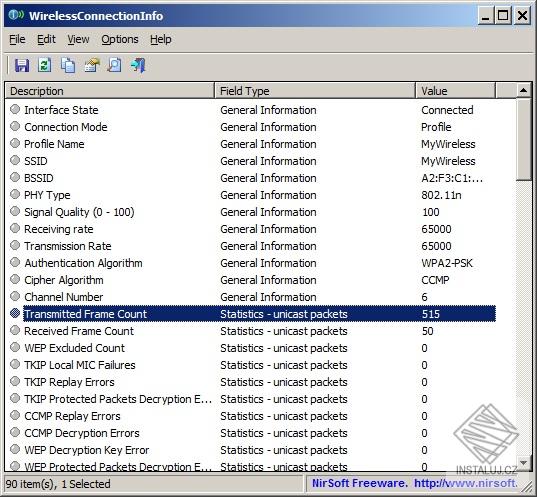Select the TKIP Local MIC Failures row

(252, 365)
